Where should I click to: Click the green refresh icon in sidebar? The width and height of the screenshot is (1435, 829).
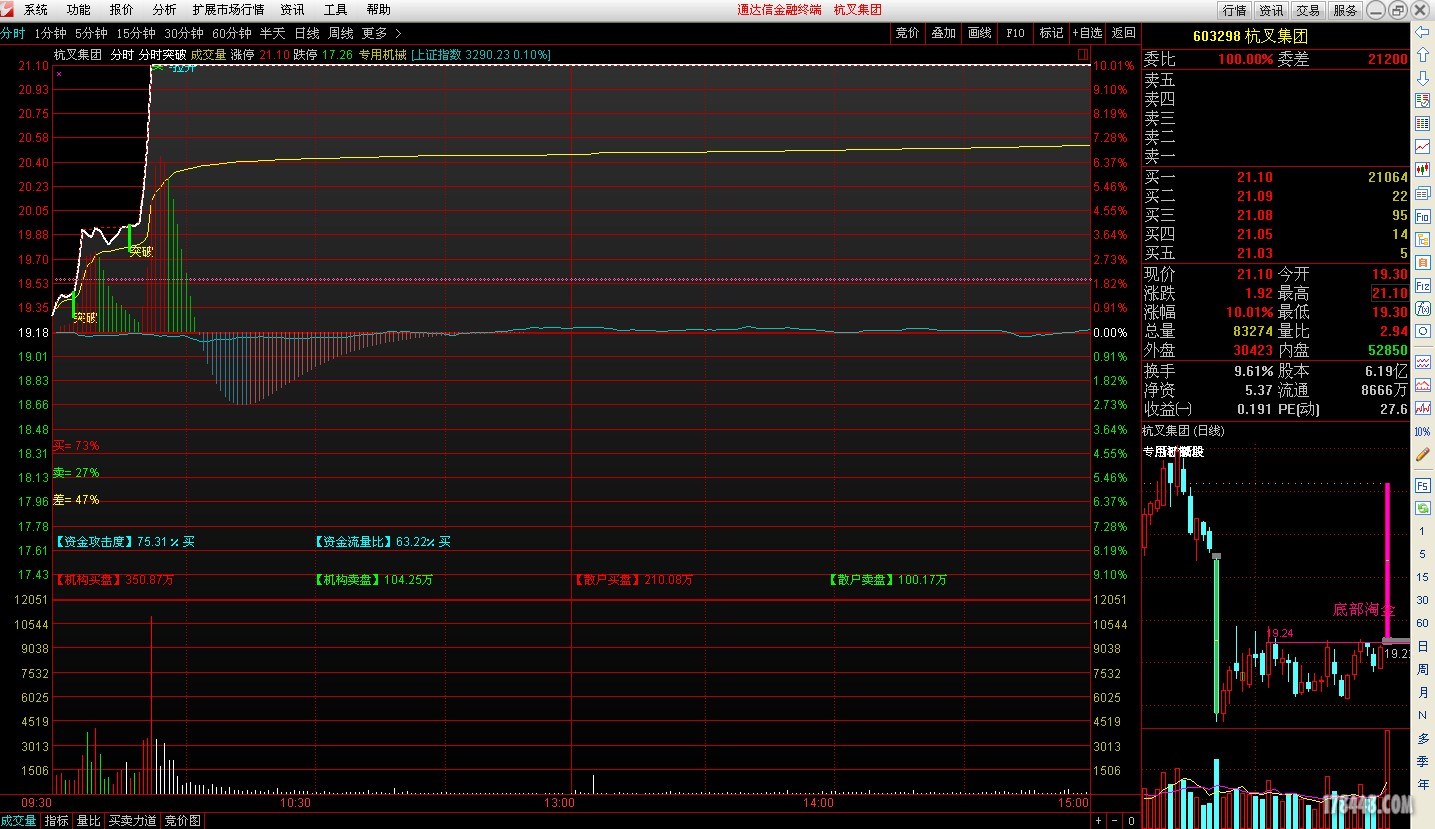(x=1422, y=508)
